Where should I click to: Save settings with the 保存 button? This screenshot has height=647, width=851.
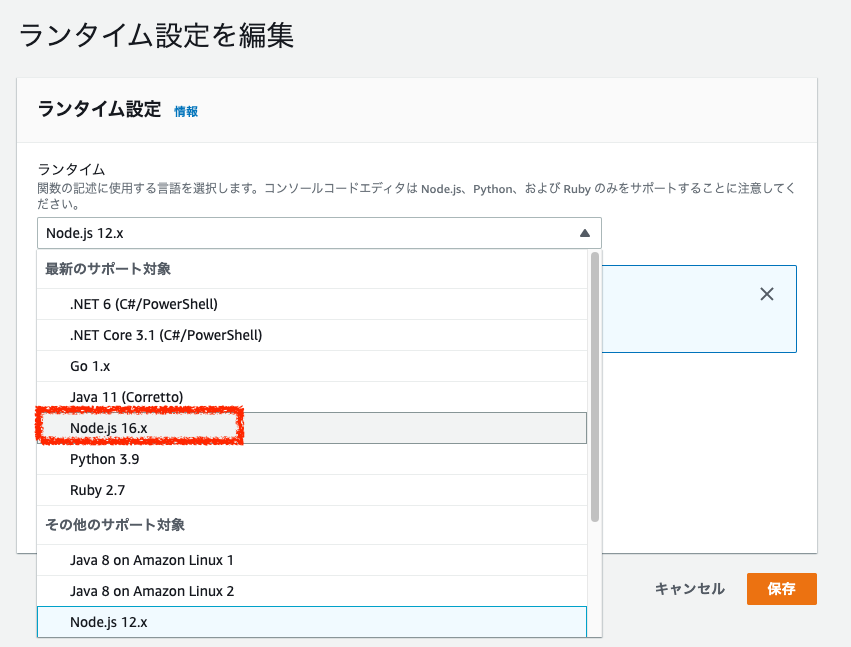(781, 589)
